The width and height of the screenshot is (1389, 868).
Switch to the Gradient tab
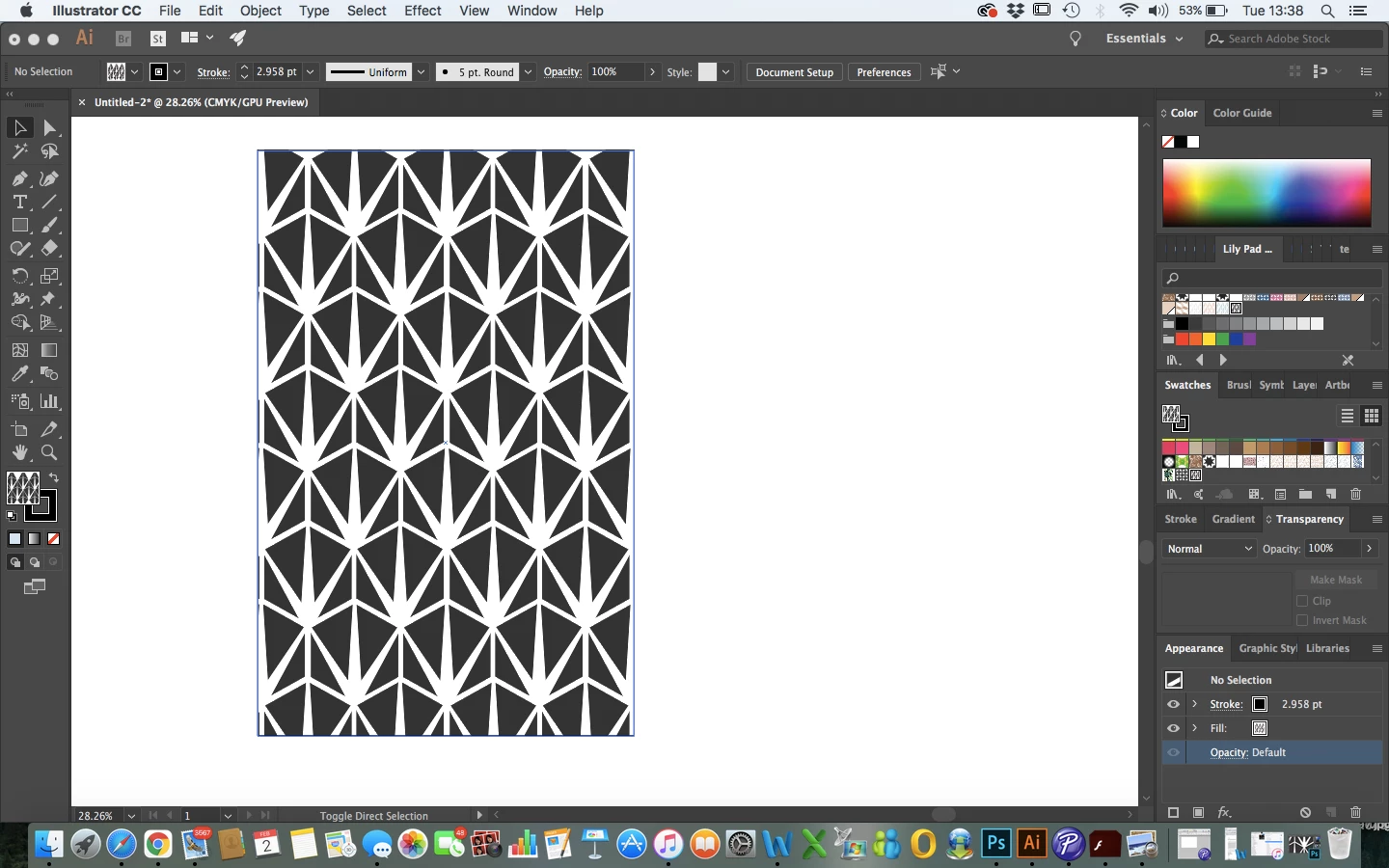(x=1233, y=519)
